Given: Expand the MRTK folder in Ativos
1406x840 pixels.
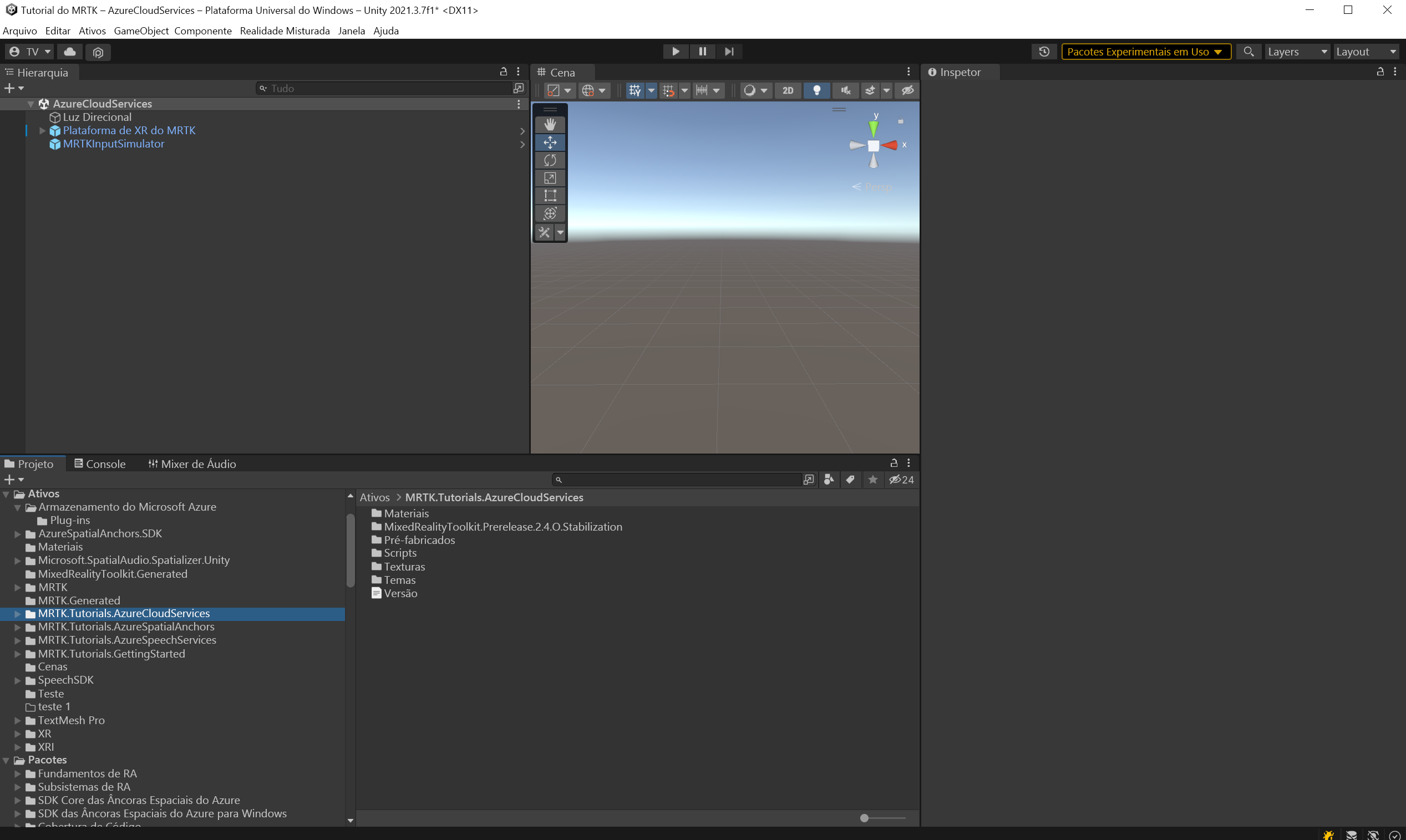Looking at the screenshot, I should (x=17, y=588).
